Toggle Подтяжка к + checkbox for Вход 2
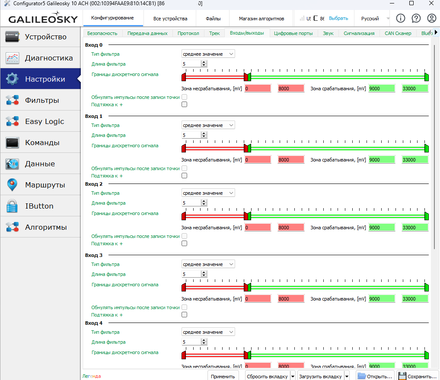 tap(184, 243)
